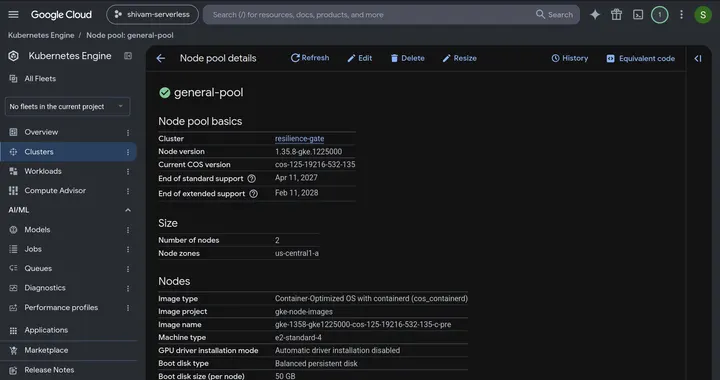Click the green status check icon
The height and width of the screenshot is (380, 720).
click(164, 93)
